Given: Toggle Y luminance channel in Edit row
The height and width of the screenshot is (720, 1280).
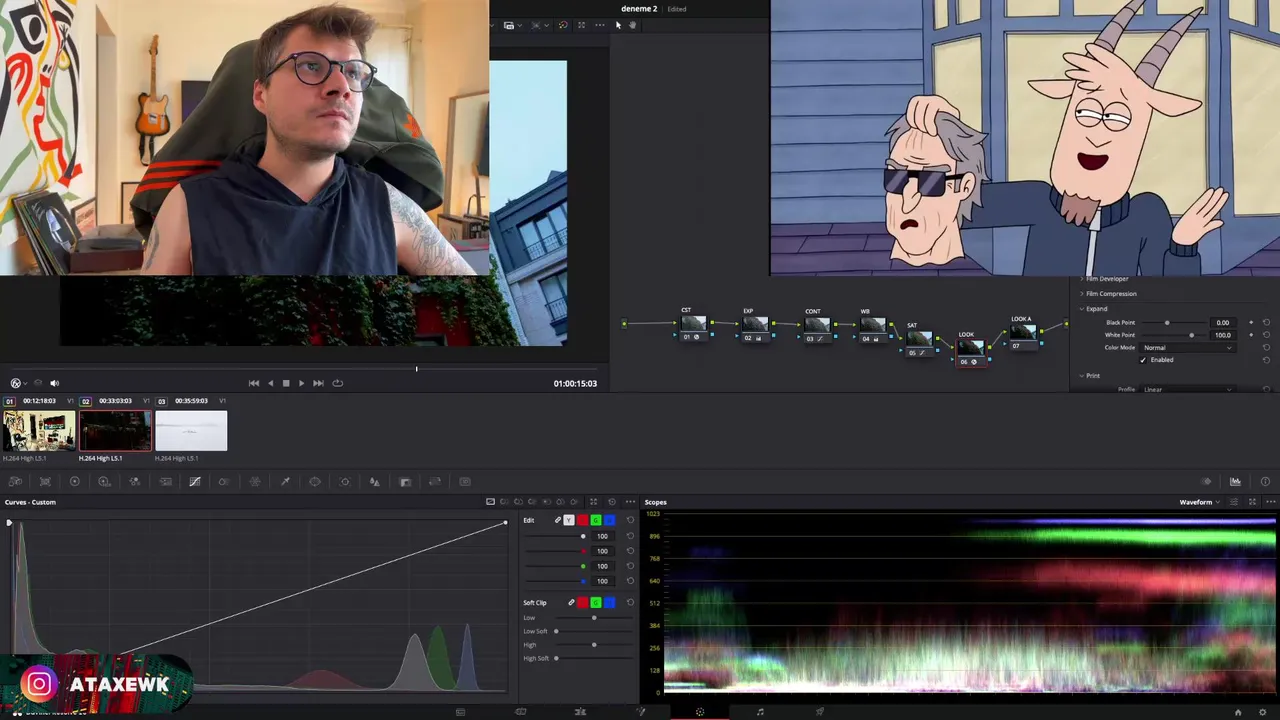Looking at the screenshot, I should click(569, 520).
